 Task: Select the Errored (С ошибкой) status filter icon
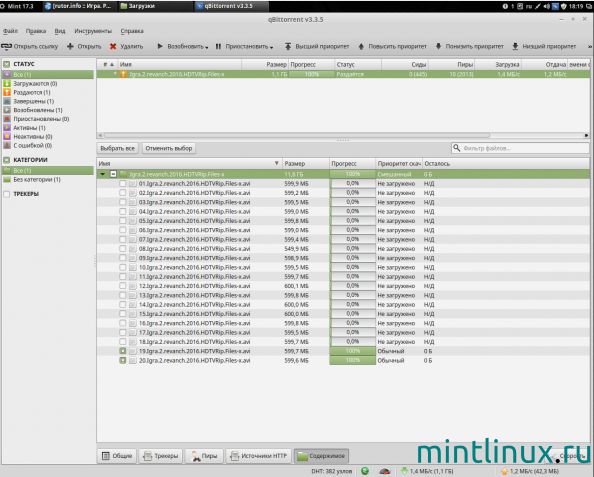click(7, 145)
